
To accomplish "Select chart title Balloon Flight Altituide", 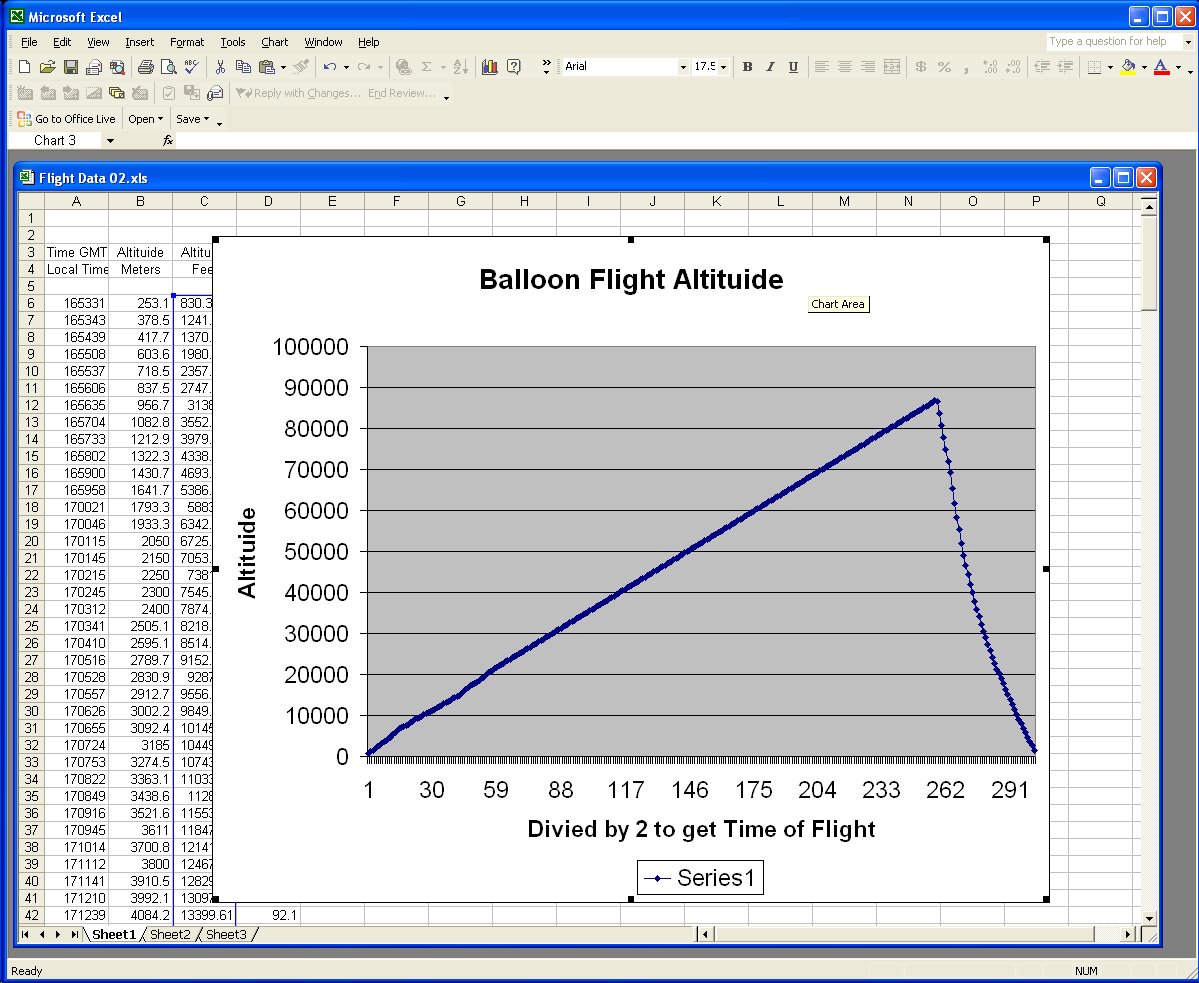I will (631, 279).
